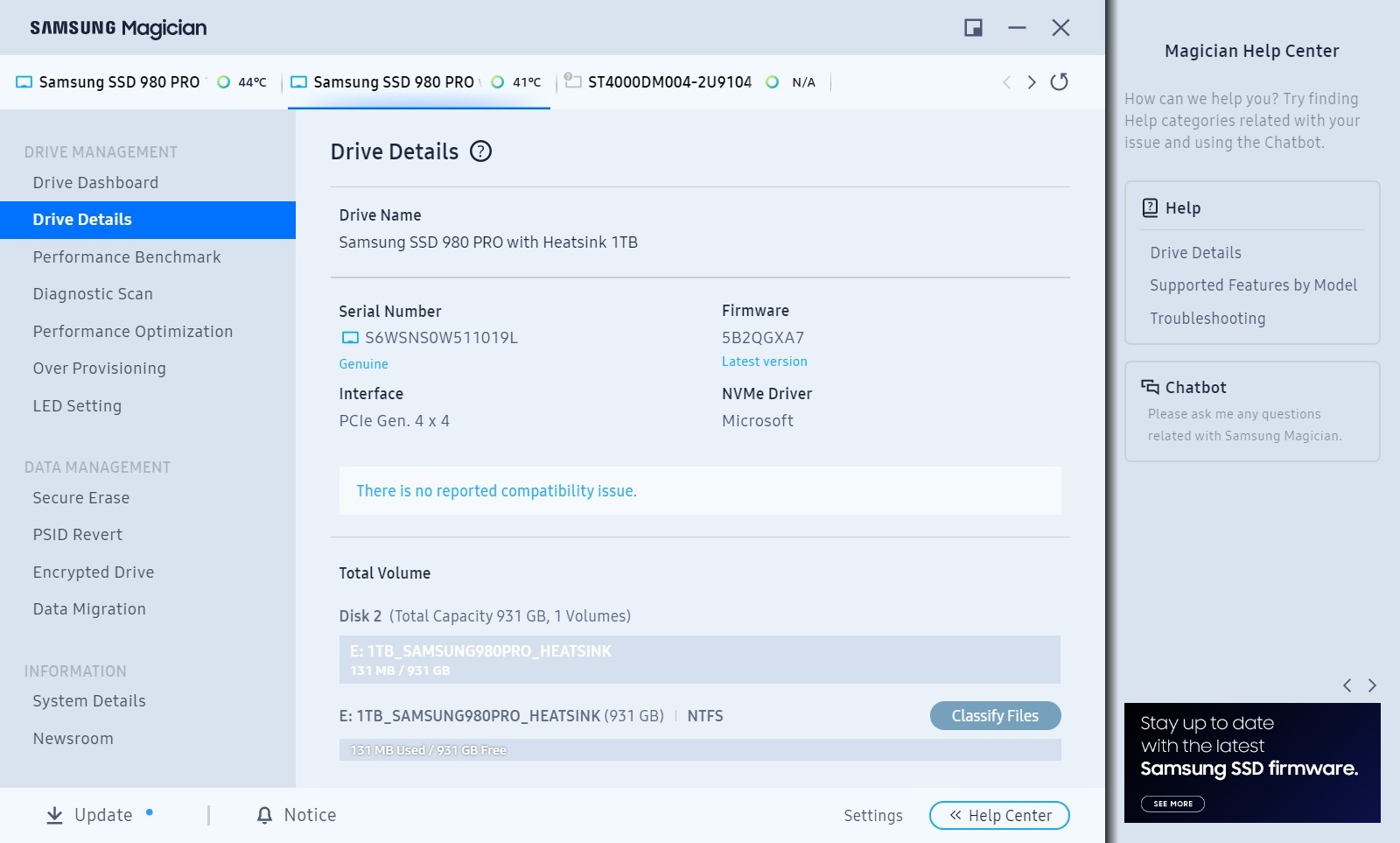
Task: Click the NTFS file system label
Action: [x=705, y=716]
